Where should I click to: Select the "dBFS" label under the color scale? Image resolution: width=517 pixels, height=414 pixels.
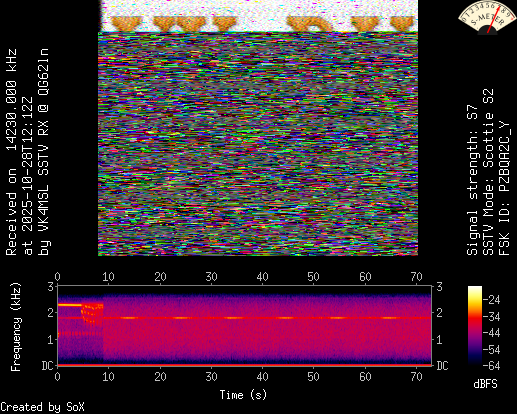tap(485, 384)
